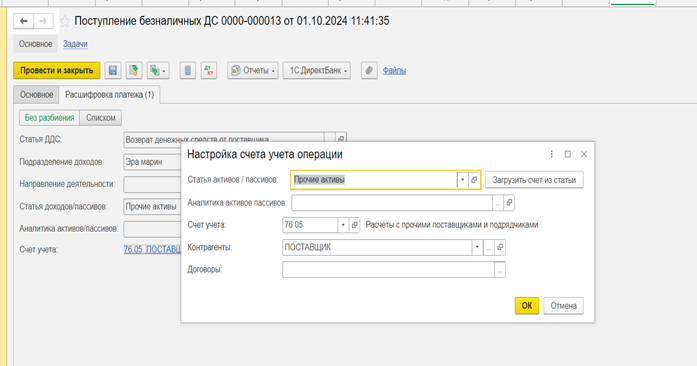
Task: Select the Списком mode
Action: click(x=101, y=118)
